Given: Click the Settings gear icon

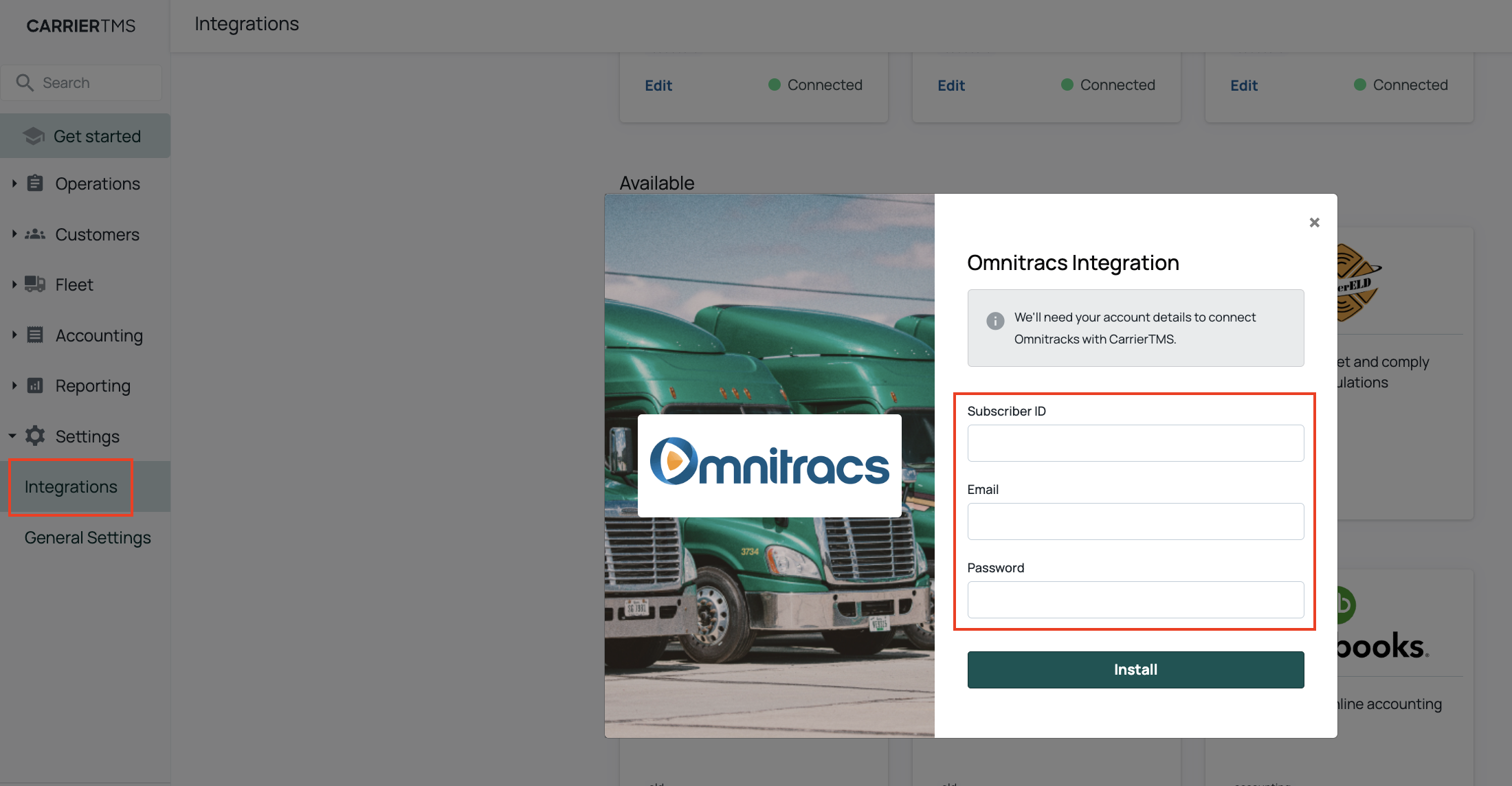Looking at the screenshot, I should point(35,436).
